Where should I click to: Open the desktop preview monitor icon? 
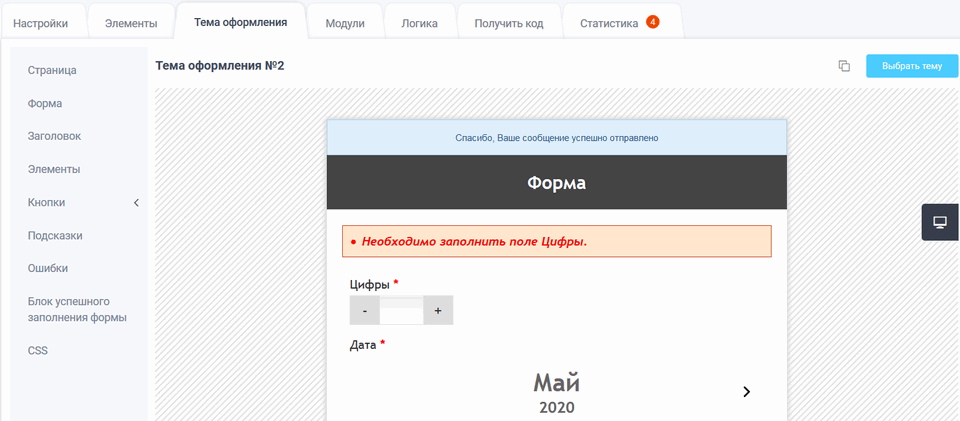(940, 222)
